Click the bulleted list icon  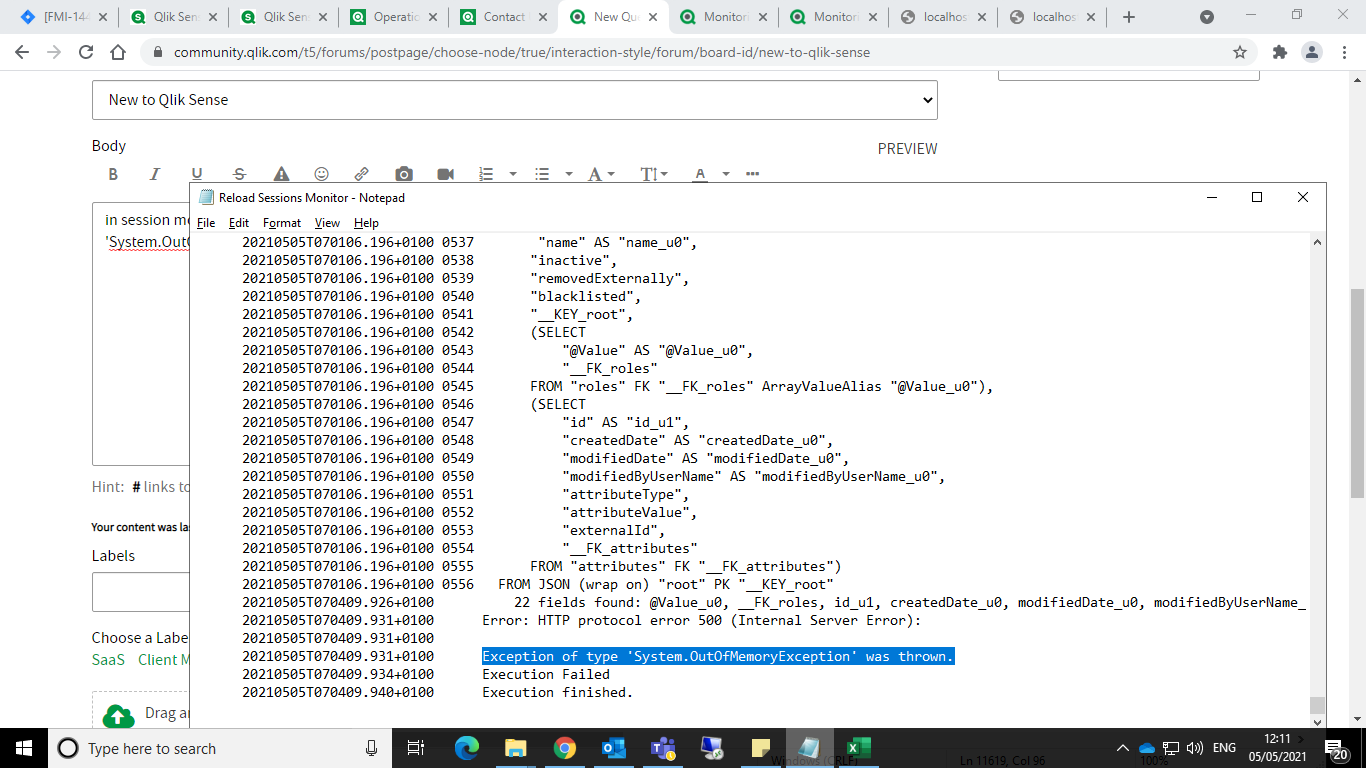coord(542,174)
